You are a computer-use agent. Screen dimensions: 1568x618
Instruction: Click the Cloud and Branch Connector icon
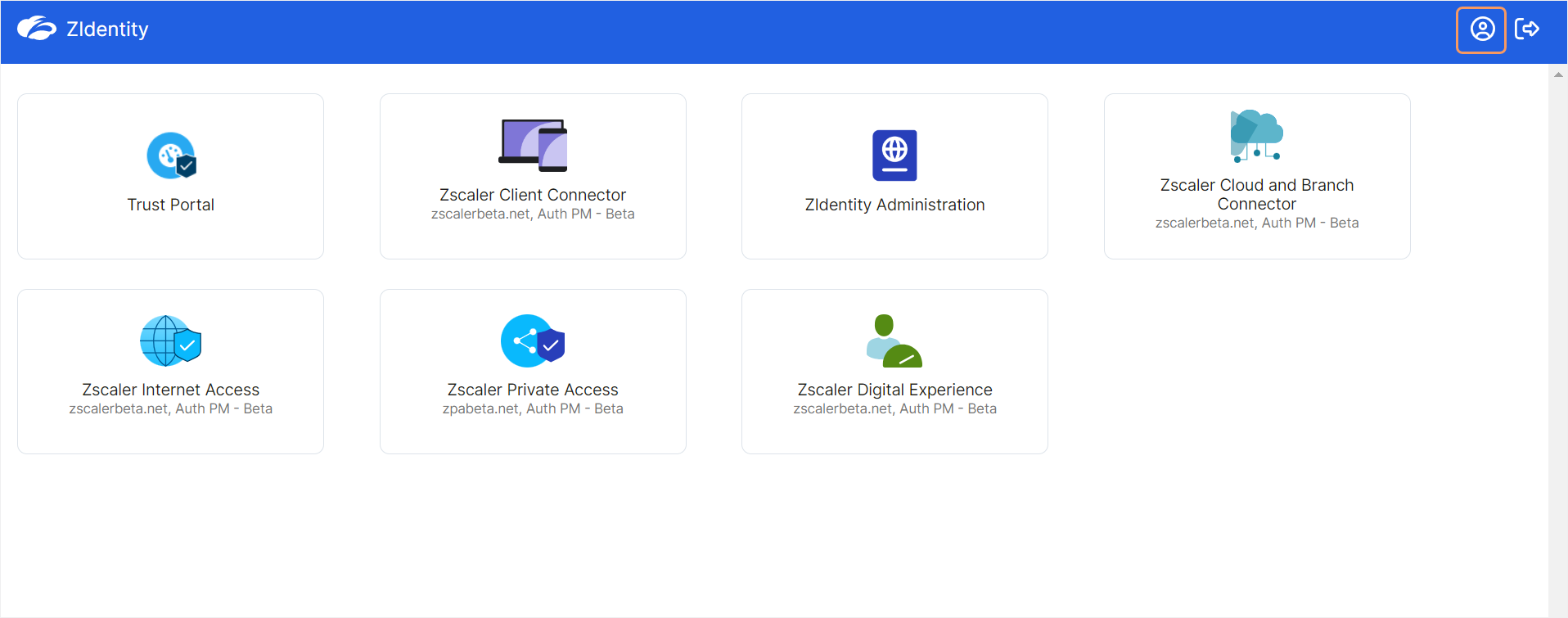(x=1256, y=136)
